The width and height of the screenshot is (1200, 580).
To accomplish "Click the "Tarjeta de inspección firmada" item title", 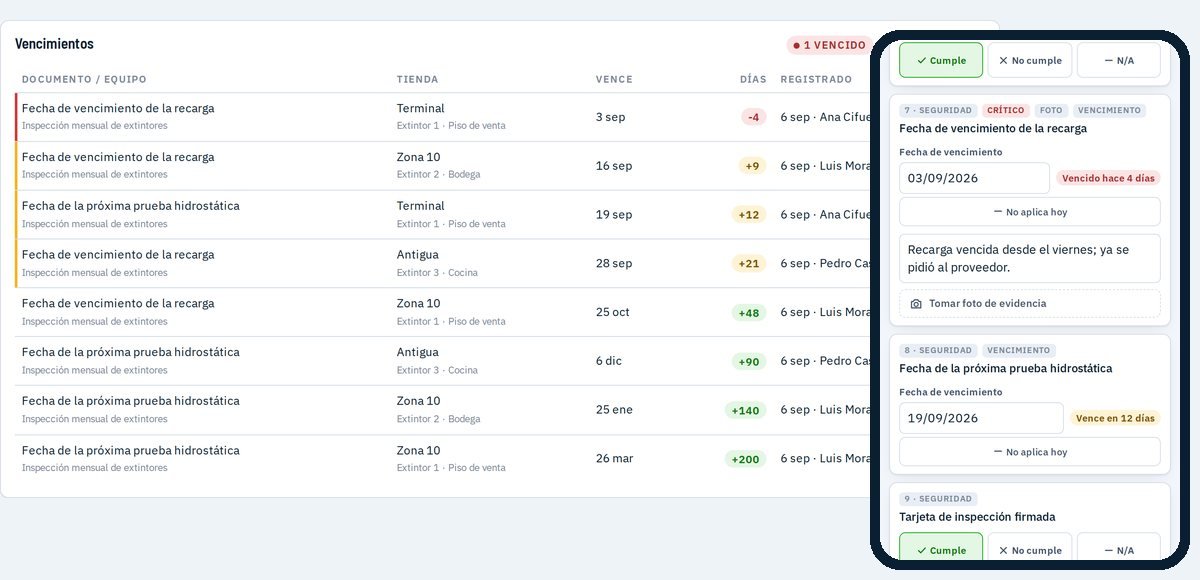I will click(977, 517).
